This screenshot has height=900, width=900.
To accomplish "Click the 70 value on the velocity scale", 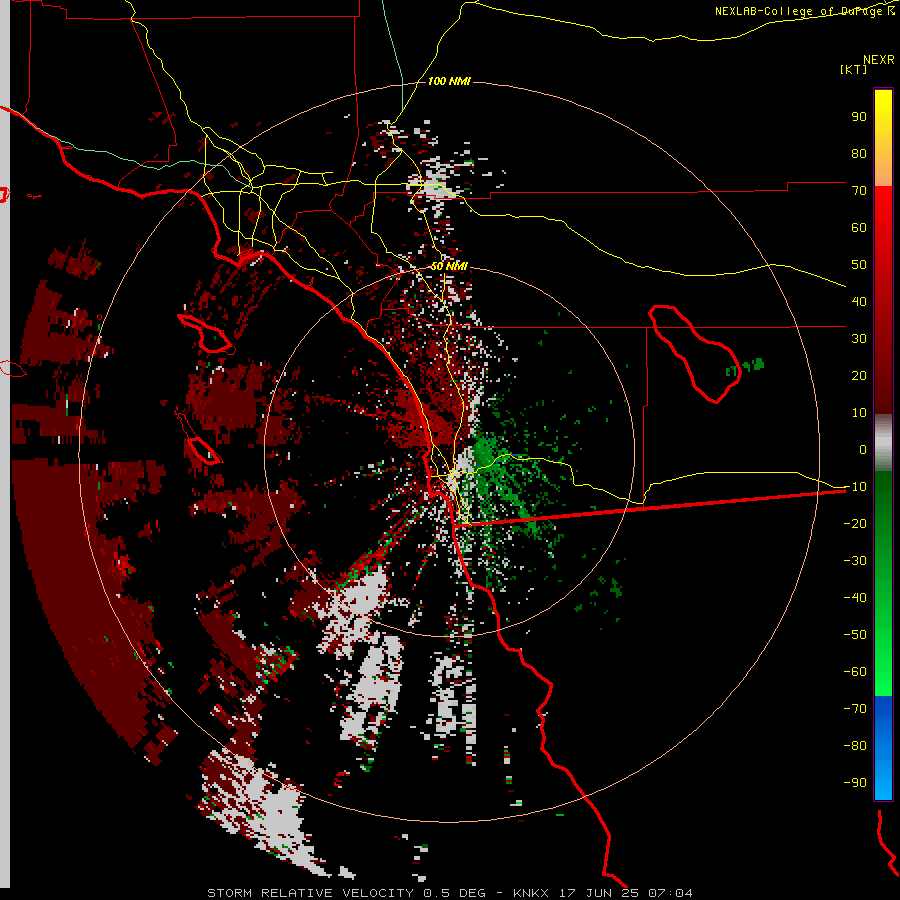I will coord(859,191).
